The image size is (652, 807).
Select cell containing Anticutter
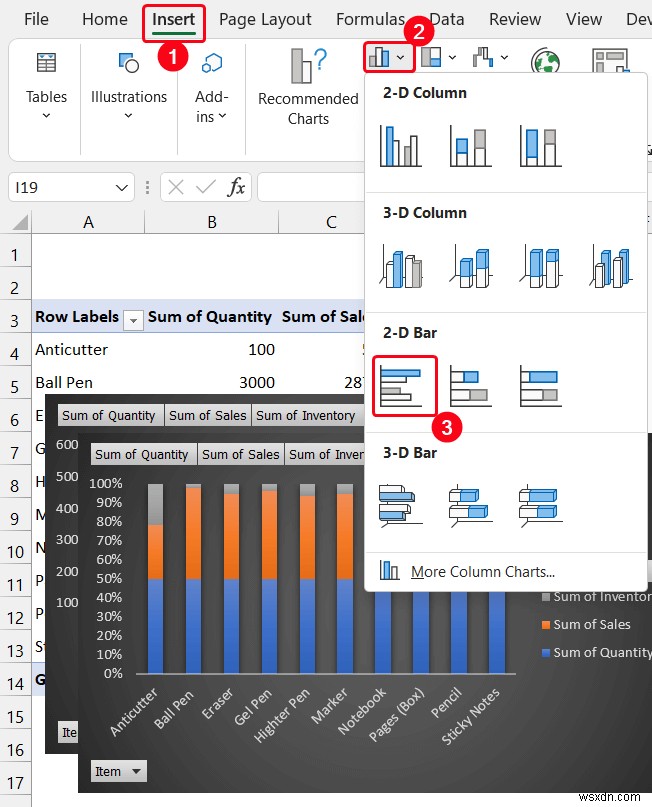tap(88, 349)
